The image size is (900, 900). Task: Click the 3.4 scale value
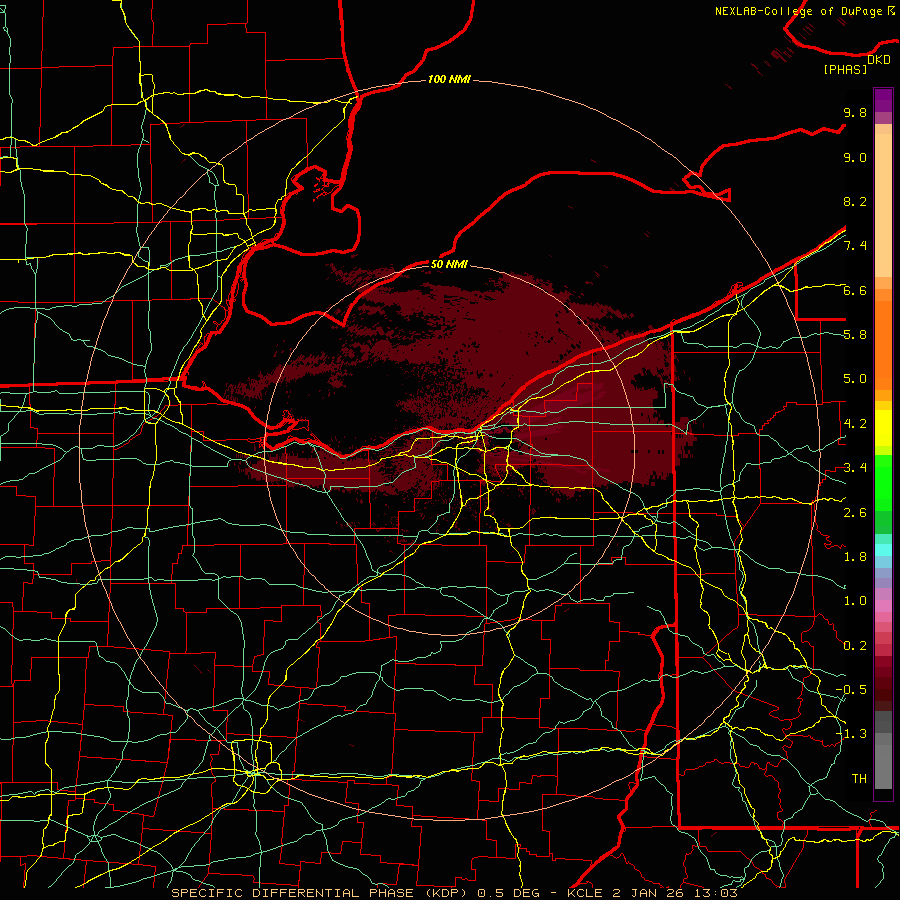(855, 468)
